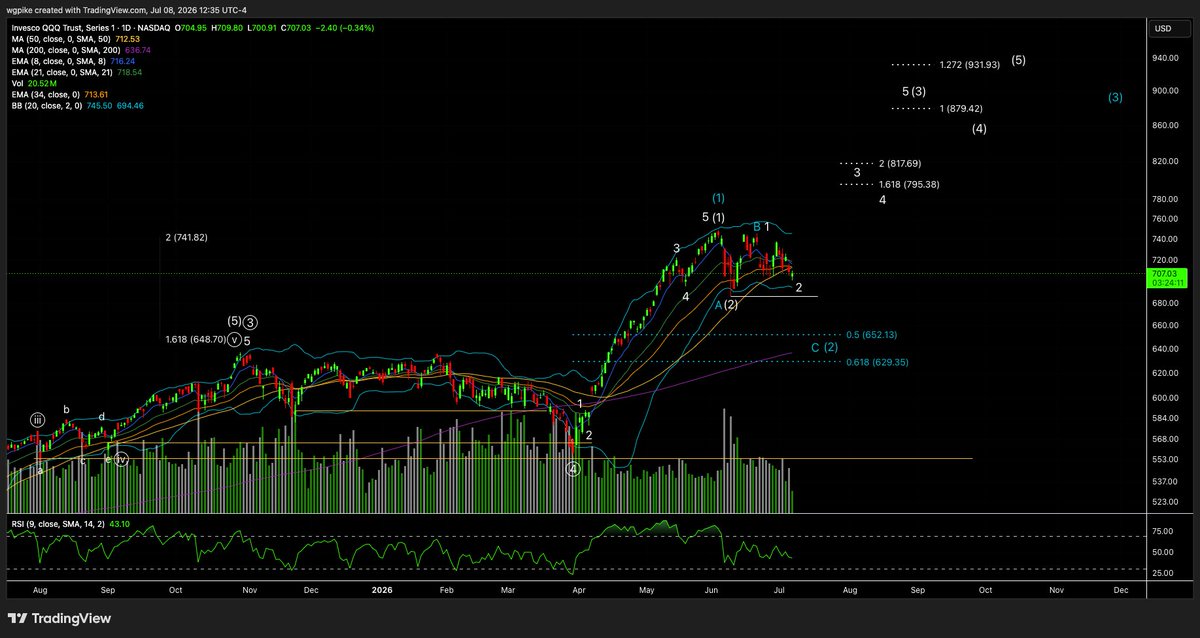Select the EMA 34 indicator legend

click(x=58, y=94)
